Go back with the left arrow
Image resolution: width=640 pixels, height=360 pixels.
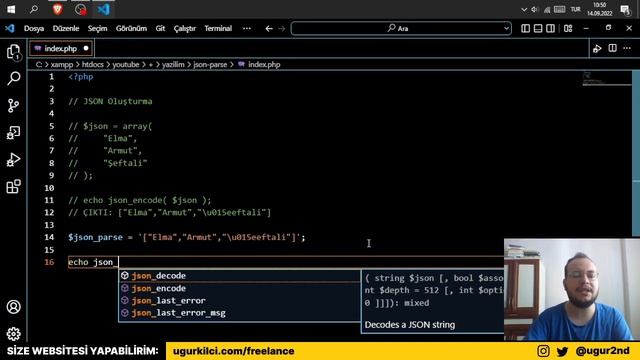(x=269, y=29)
